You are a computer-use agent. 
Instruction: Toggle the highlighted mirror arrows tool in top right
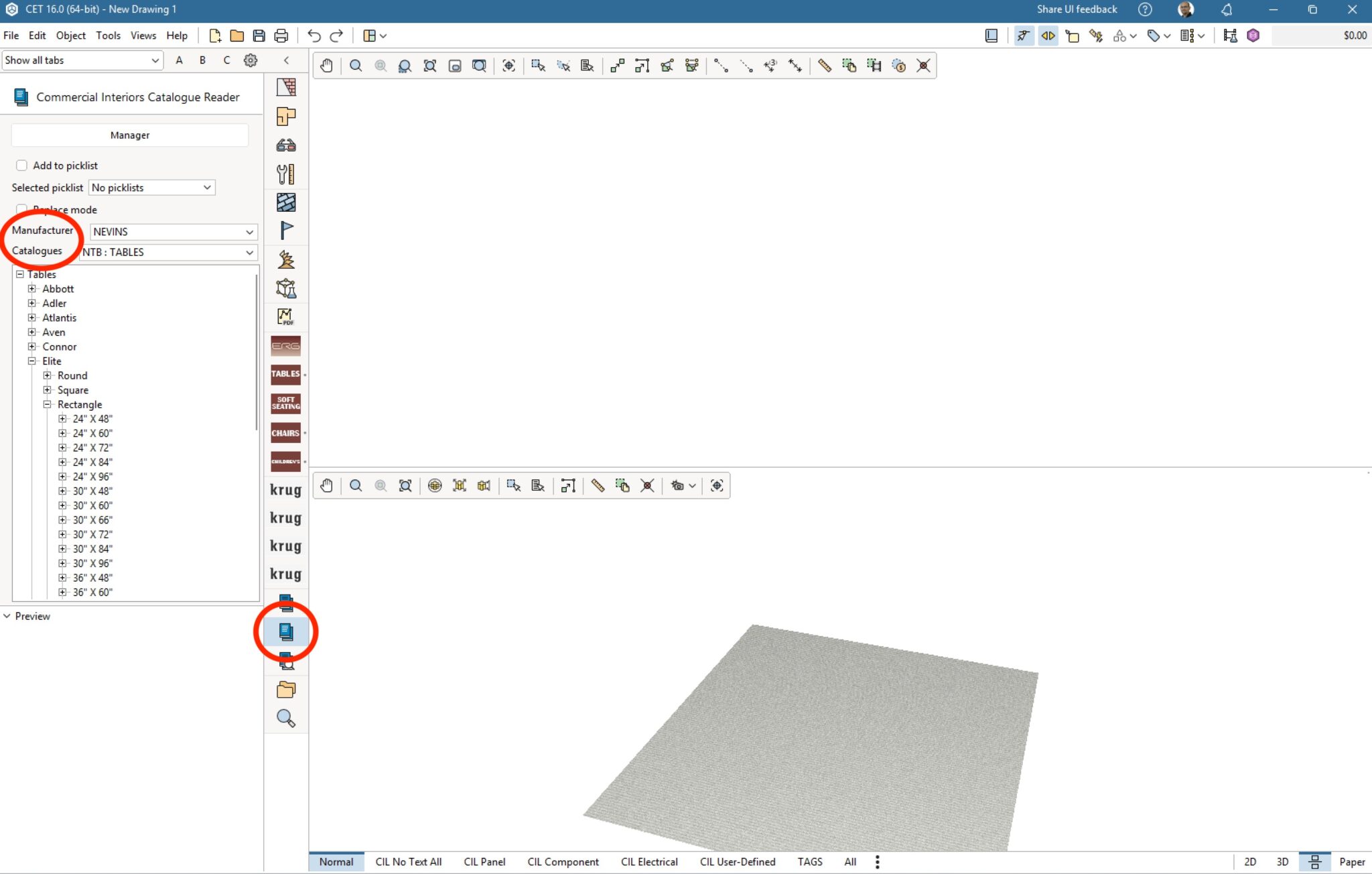click(1048, 36)
